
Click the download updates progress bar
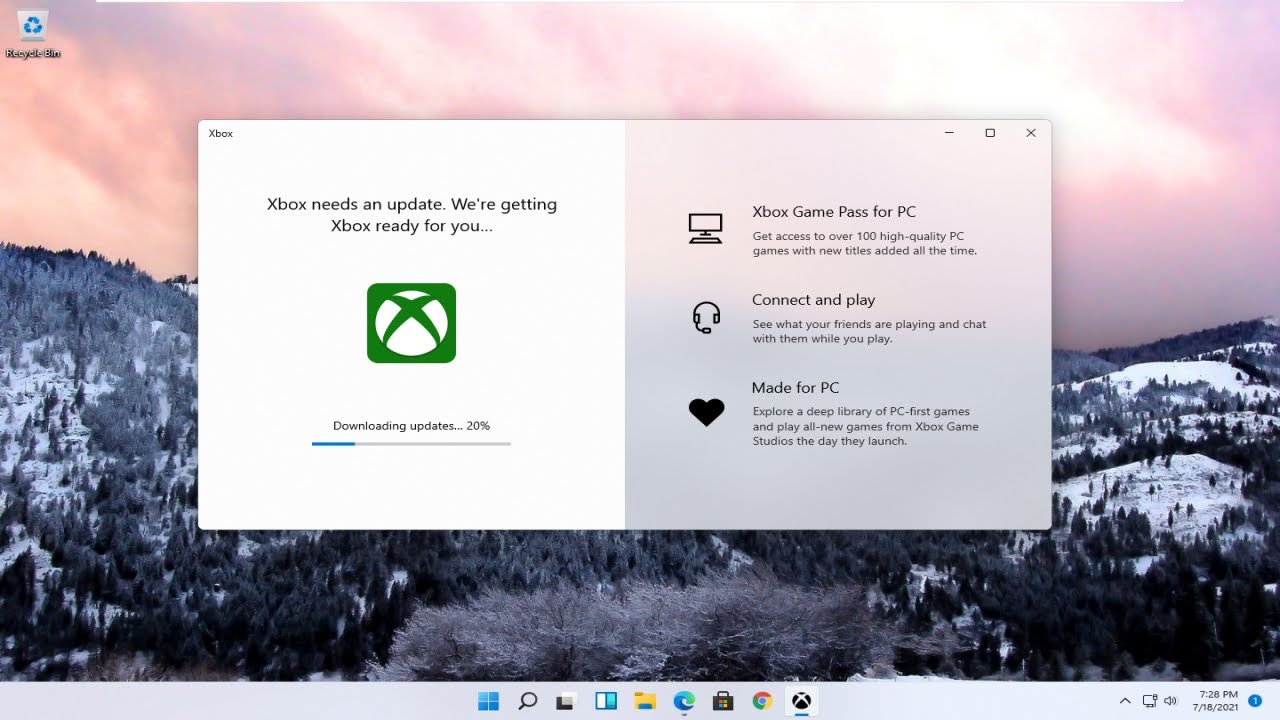(411, 443)
